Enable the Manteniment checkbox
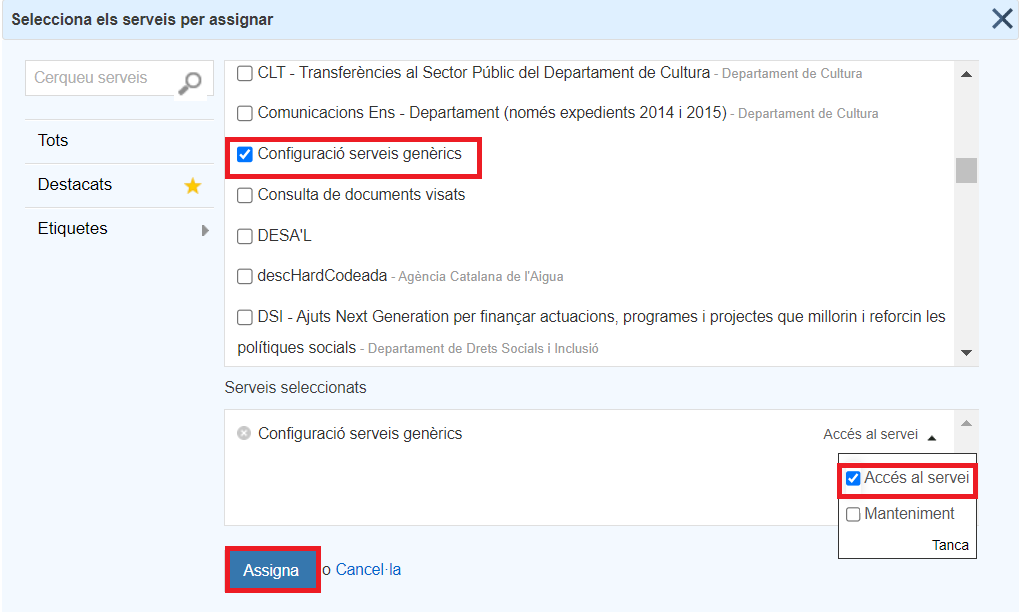 pyautogui.click(x=853, y=514)
